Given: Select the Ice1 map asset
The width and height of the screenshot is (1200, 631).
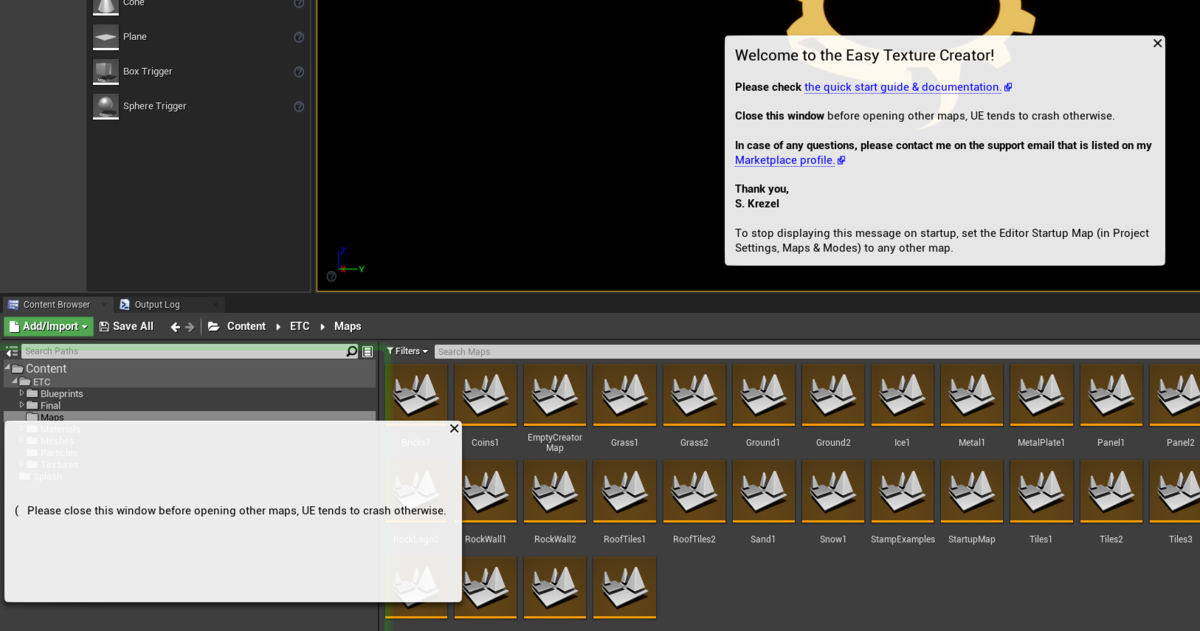Looking at the screenshot, I should click(x=902, y=406).
